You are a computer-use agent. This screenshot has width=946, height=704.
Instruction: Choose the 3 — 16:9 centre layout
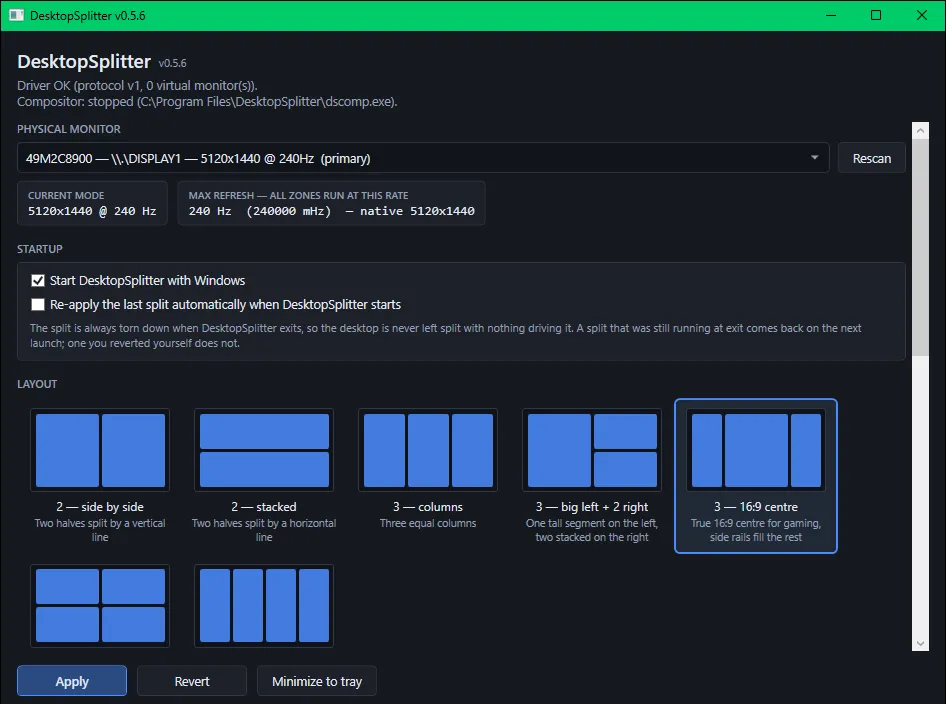coord(756,475)
